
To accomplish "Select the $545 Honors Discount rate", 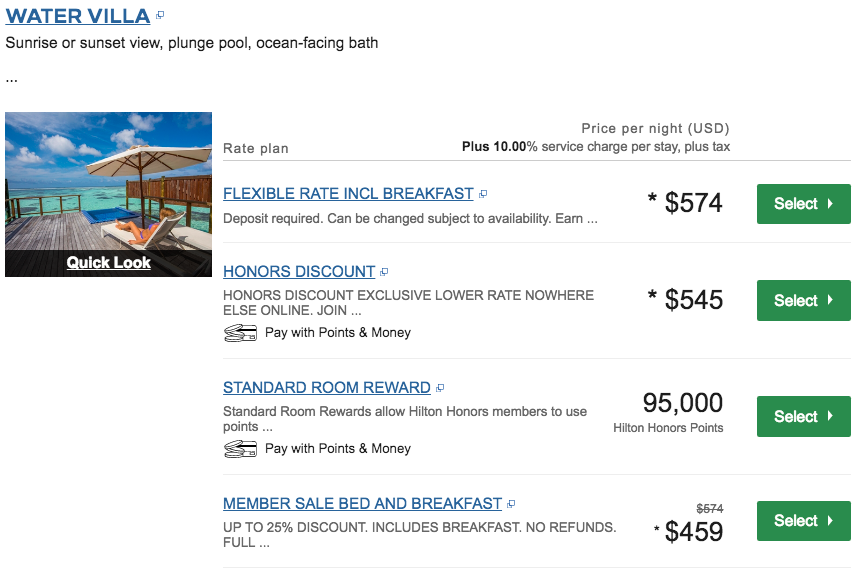I will pos(803,301).
